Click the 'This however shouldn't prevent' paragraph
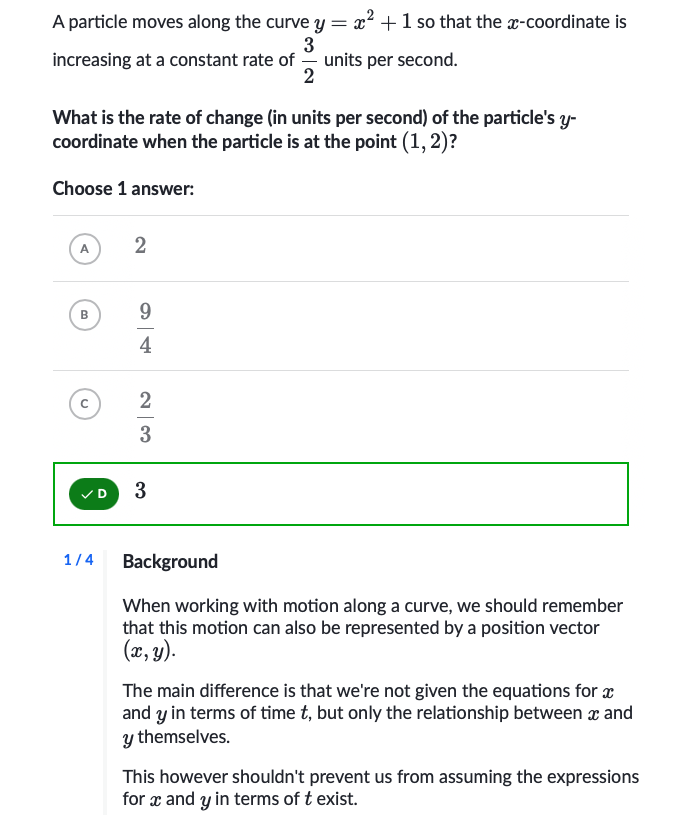 [x=380, y=788]
